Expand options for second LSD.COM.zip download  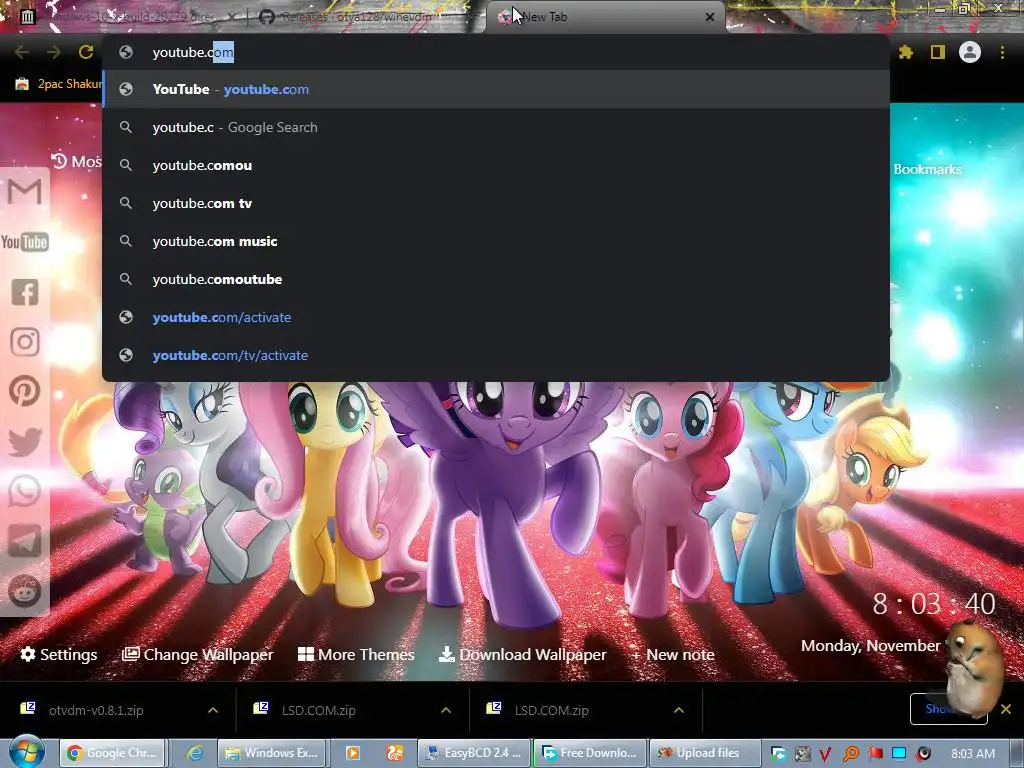[679, 710]
